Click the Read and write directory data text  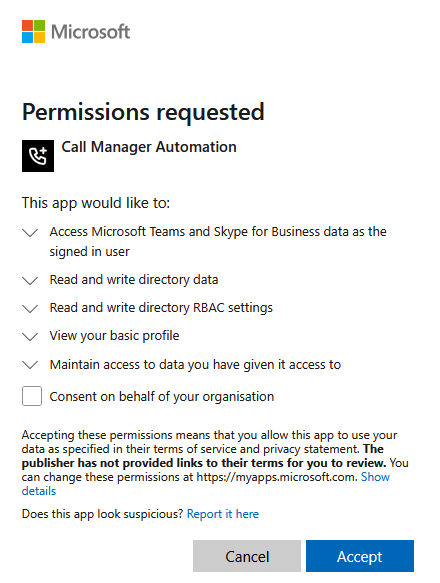tap(134, 280)
